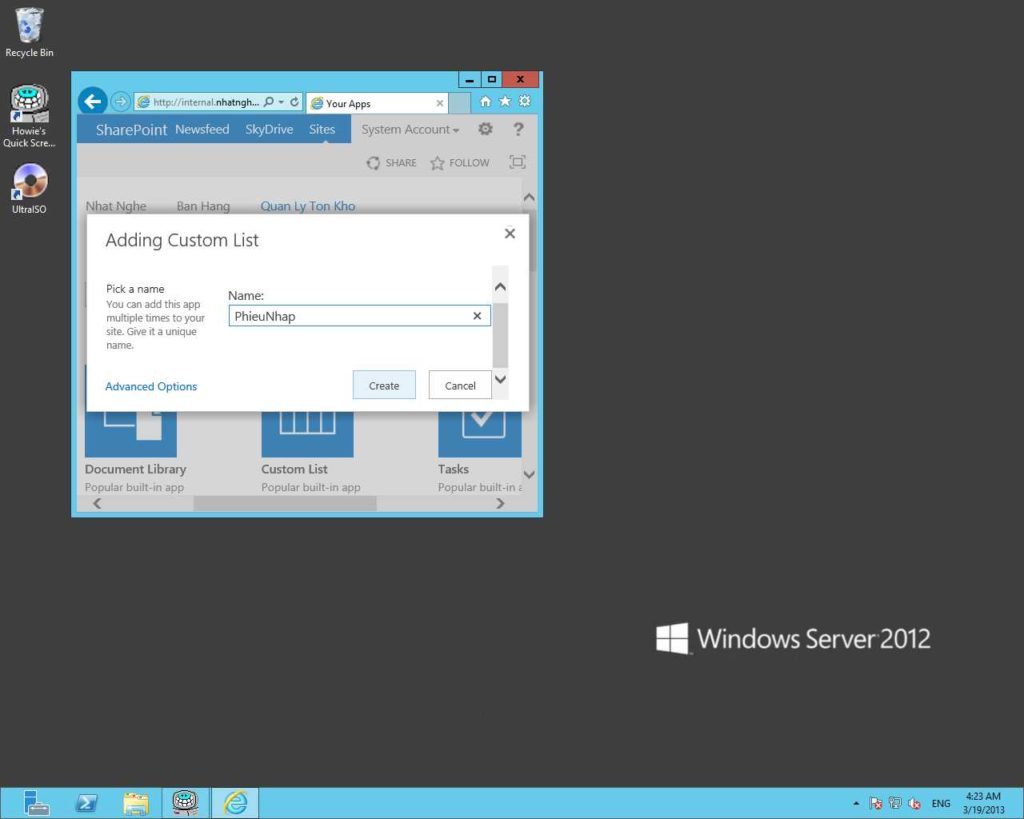This screenshot has height=819, width=1024.
Task: Open the taskbar clock showing 4:23 AM
Action: click(983, 803)
